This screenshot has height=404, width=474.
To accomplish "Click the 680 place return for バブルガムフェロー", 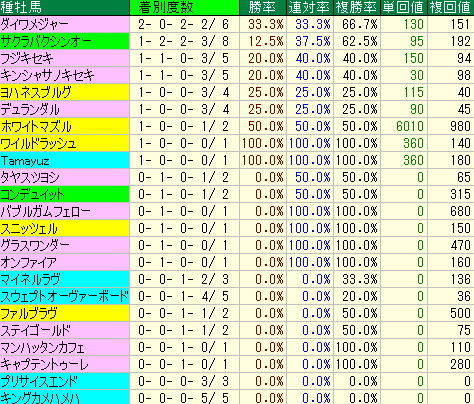I will point(460,211).
